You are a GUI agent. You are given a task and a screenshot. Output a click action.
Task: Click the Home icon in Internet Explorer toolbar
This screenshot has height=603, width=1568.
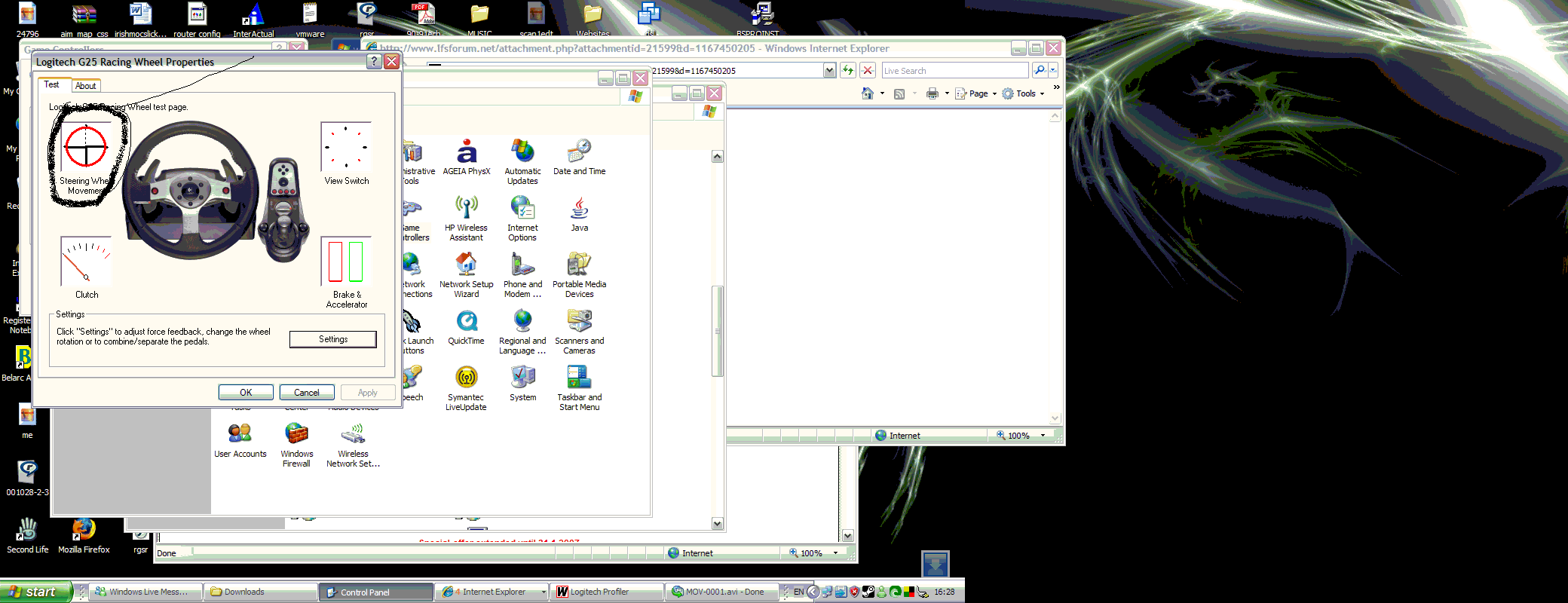click(868, 93)
